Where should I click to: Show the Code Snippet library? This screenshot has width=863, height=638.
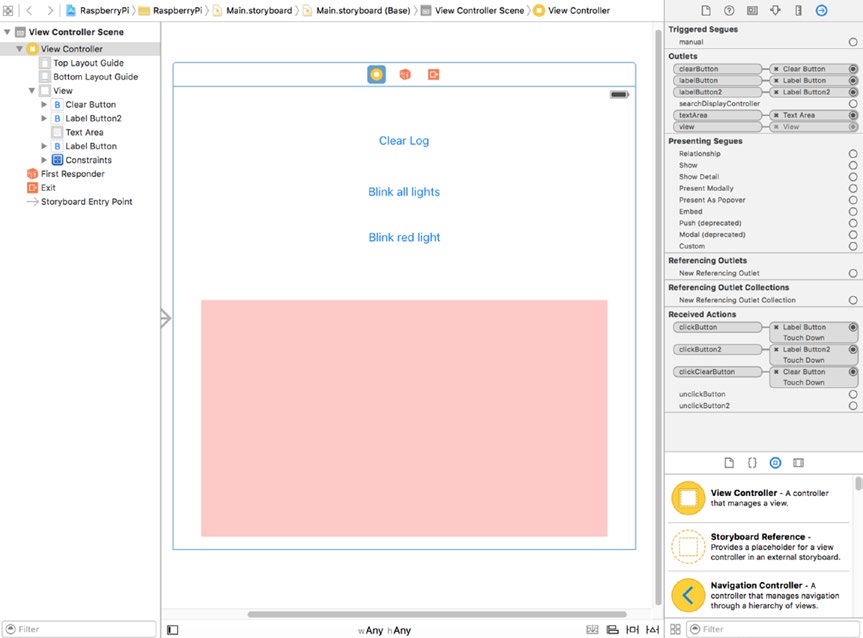point(751,463)
